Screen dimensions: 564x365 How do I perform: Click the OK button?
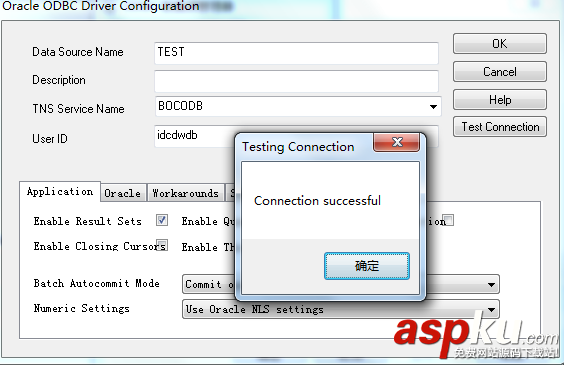500,44
